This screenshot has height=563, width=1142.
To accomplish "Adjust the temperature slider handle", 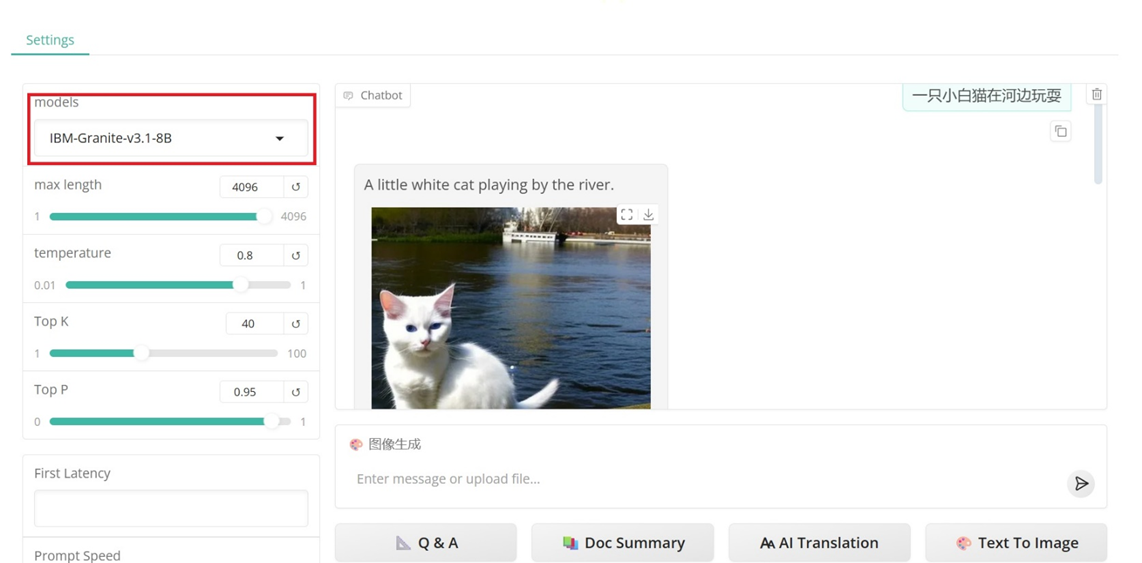I will (x=240, y=285).
